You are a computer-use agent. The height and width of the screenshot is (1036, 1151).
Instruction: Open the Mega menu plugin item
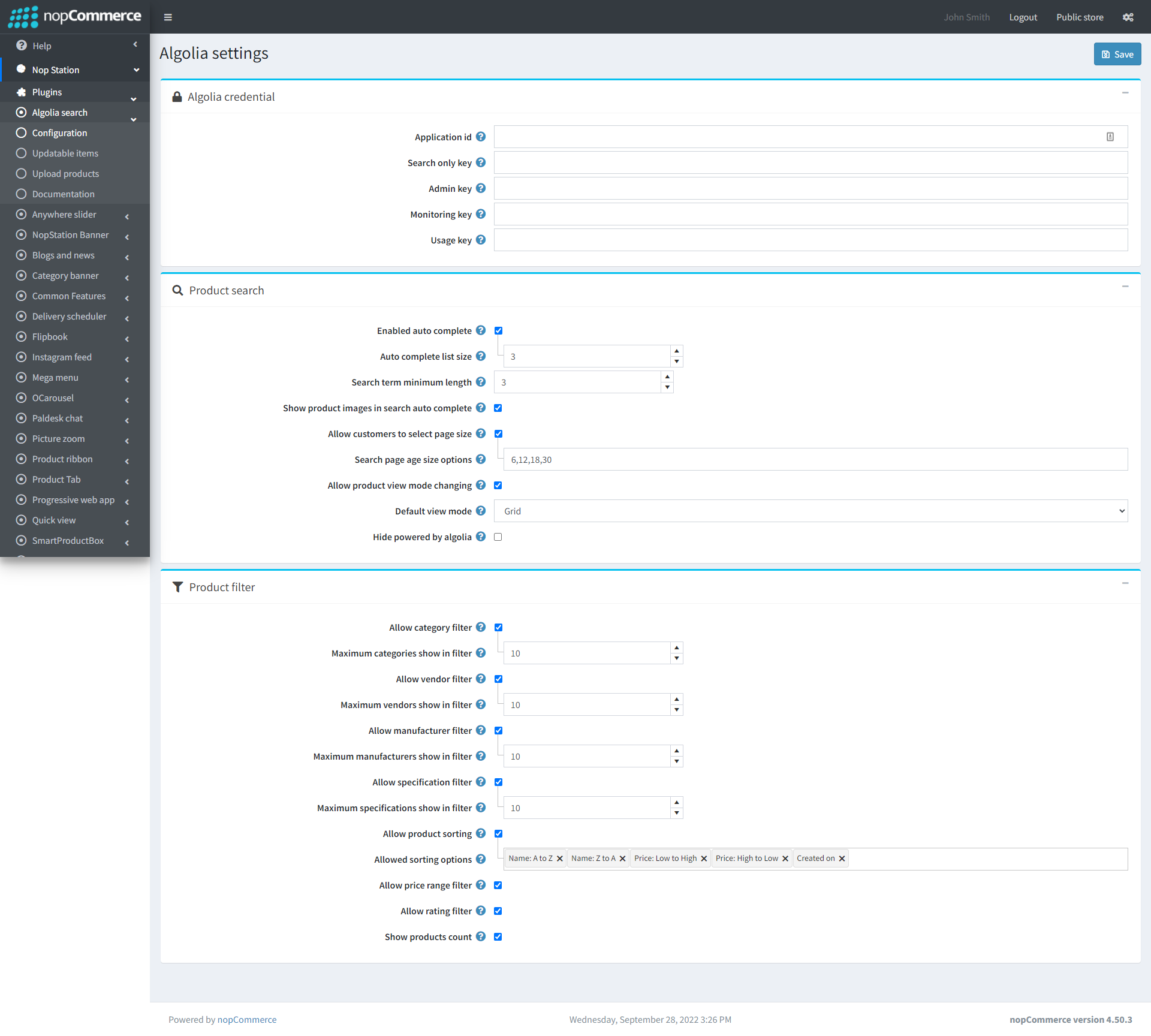74,377
